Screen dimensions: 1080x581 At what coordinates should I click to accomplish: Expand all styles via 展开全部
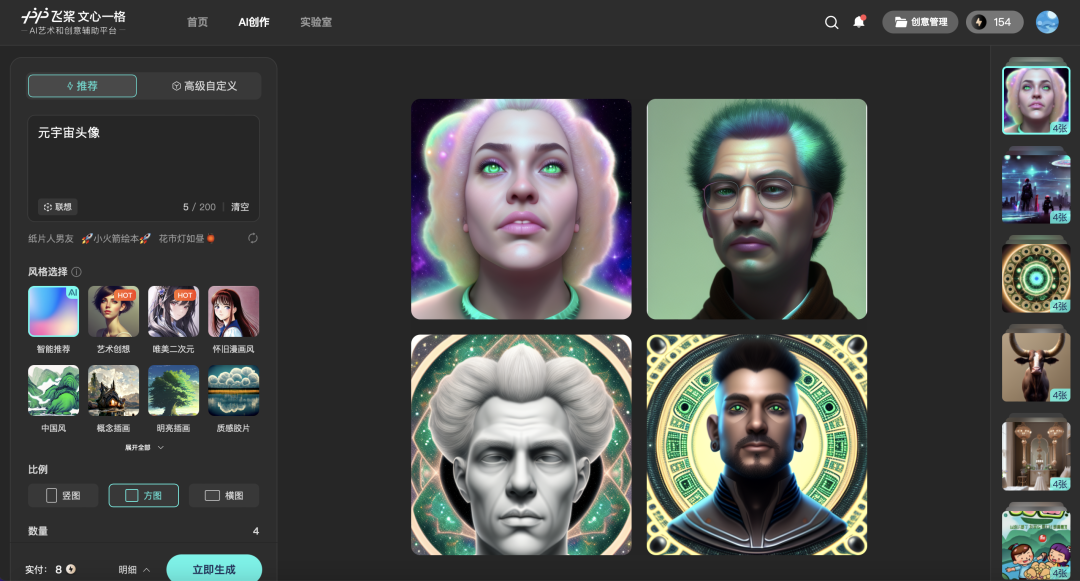[x=144, y=448]
